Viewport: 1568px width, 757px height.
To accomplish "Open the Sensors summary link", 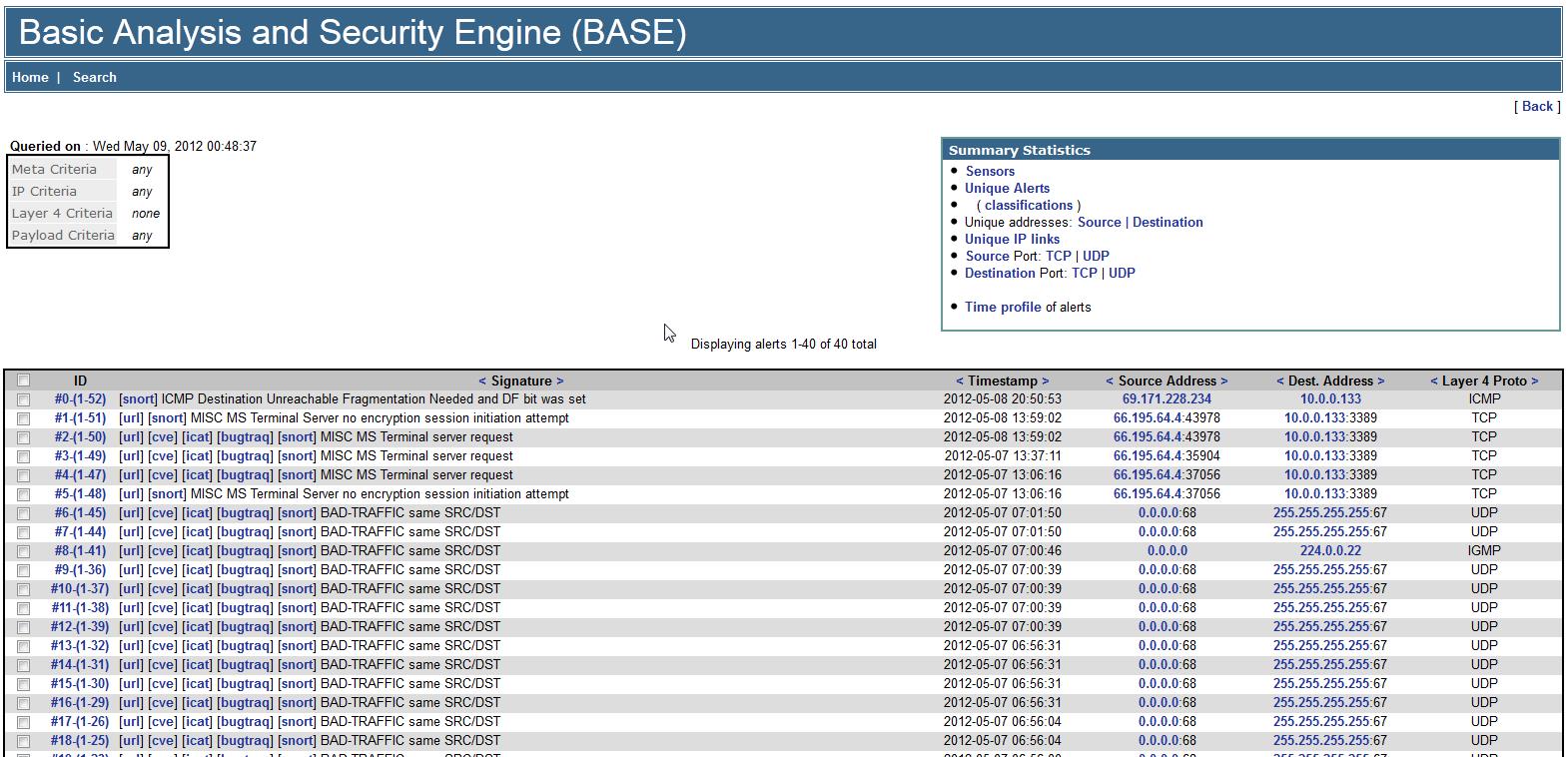I will point(990,171).
